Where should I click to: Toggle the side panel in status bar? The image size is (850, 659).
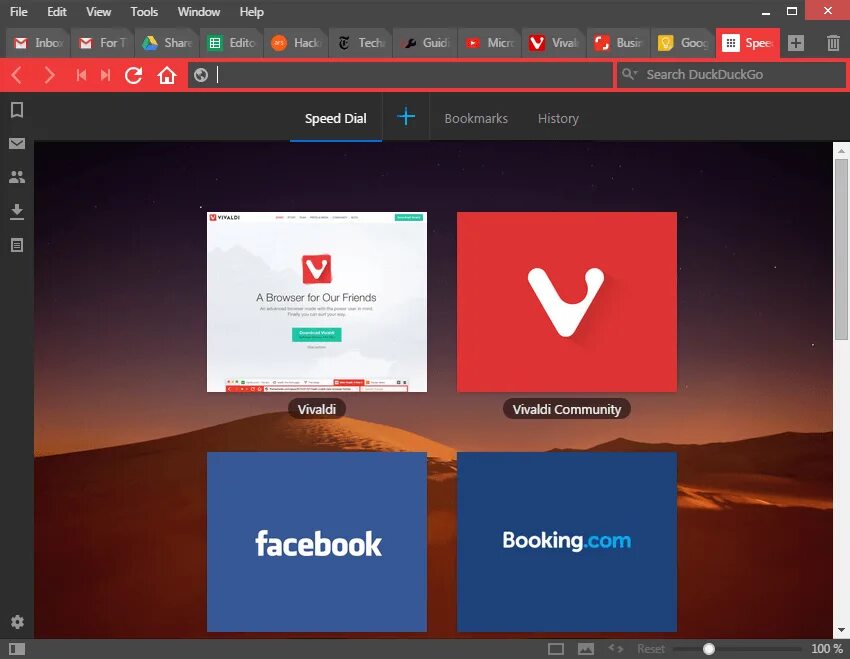point(17,649)
